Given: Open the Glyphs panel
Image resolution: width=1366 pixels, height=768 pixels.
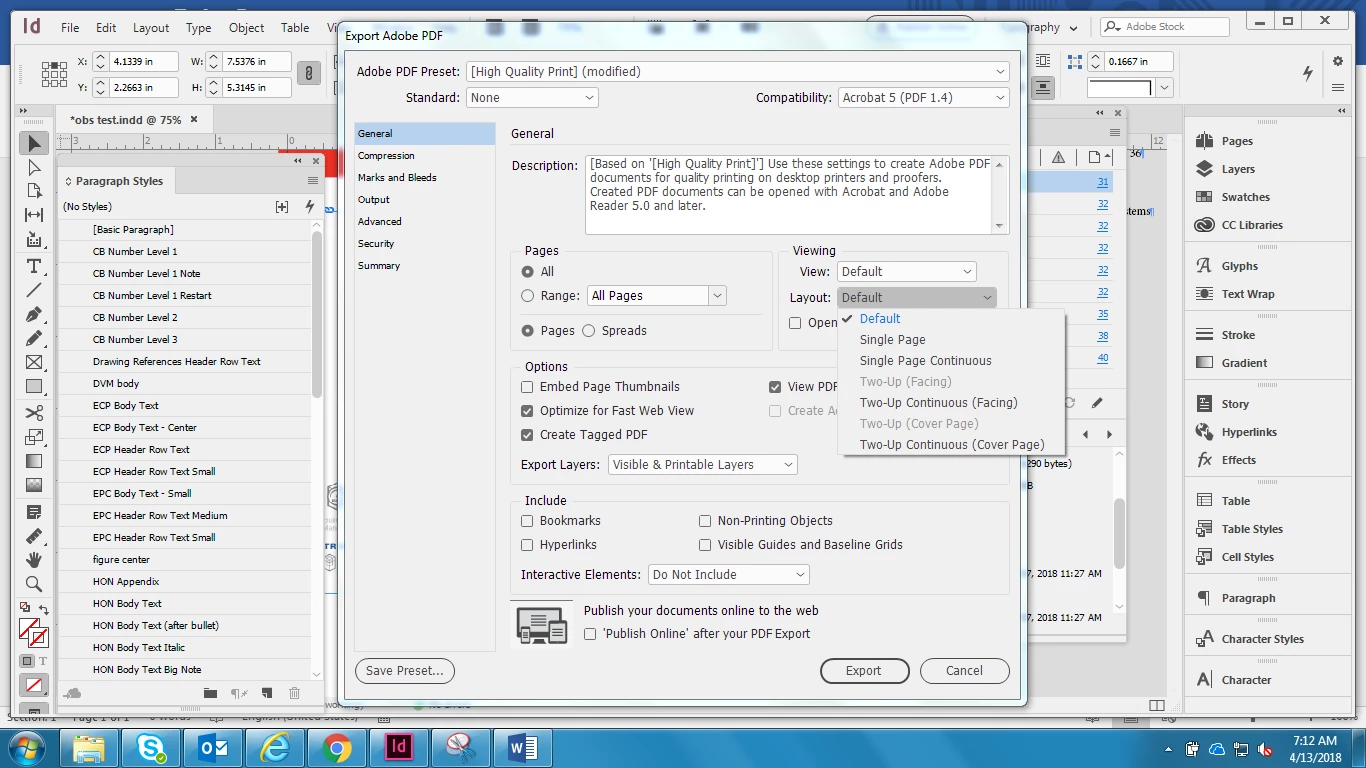Looking at the screenshot, I should coord(1239,266).
